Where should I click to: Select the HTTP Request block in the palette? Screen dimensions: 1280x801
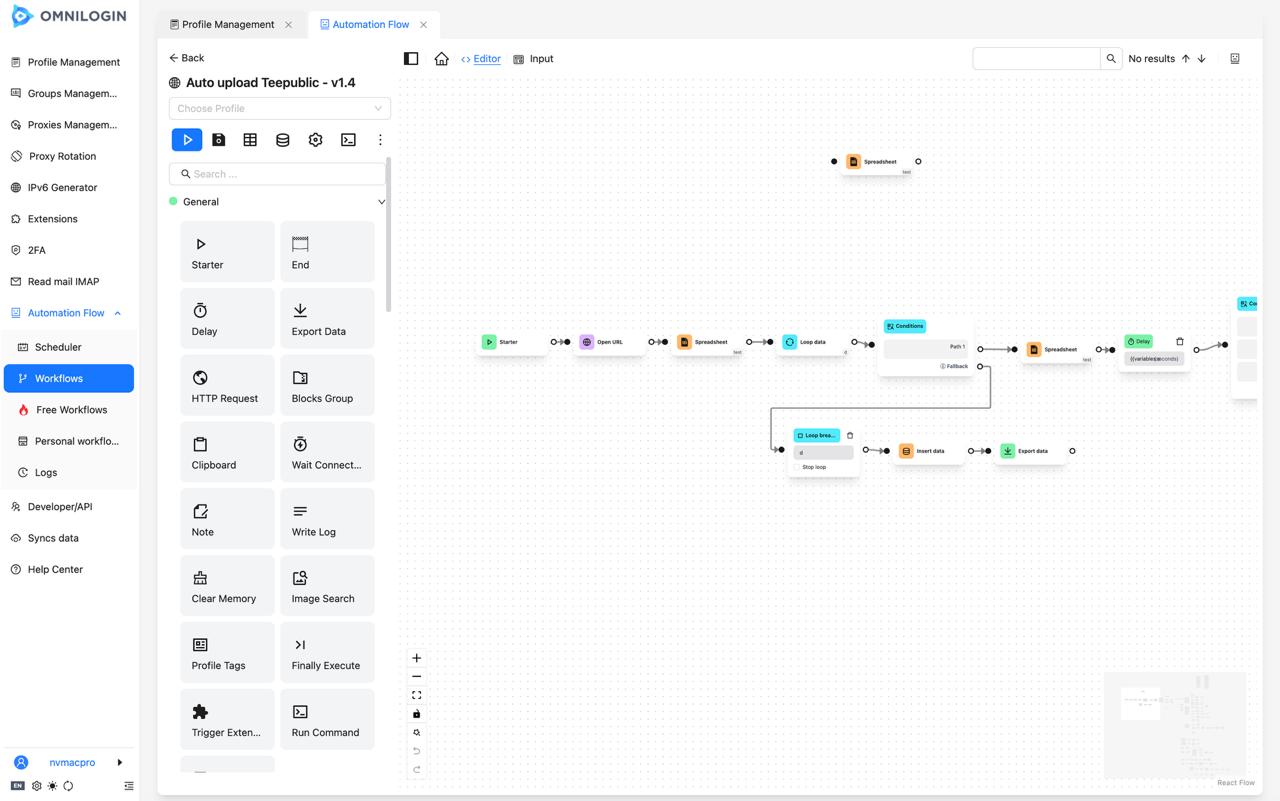(227, 385)
